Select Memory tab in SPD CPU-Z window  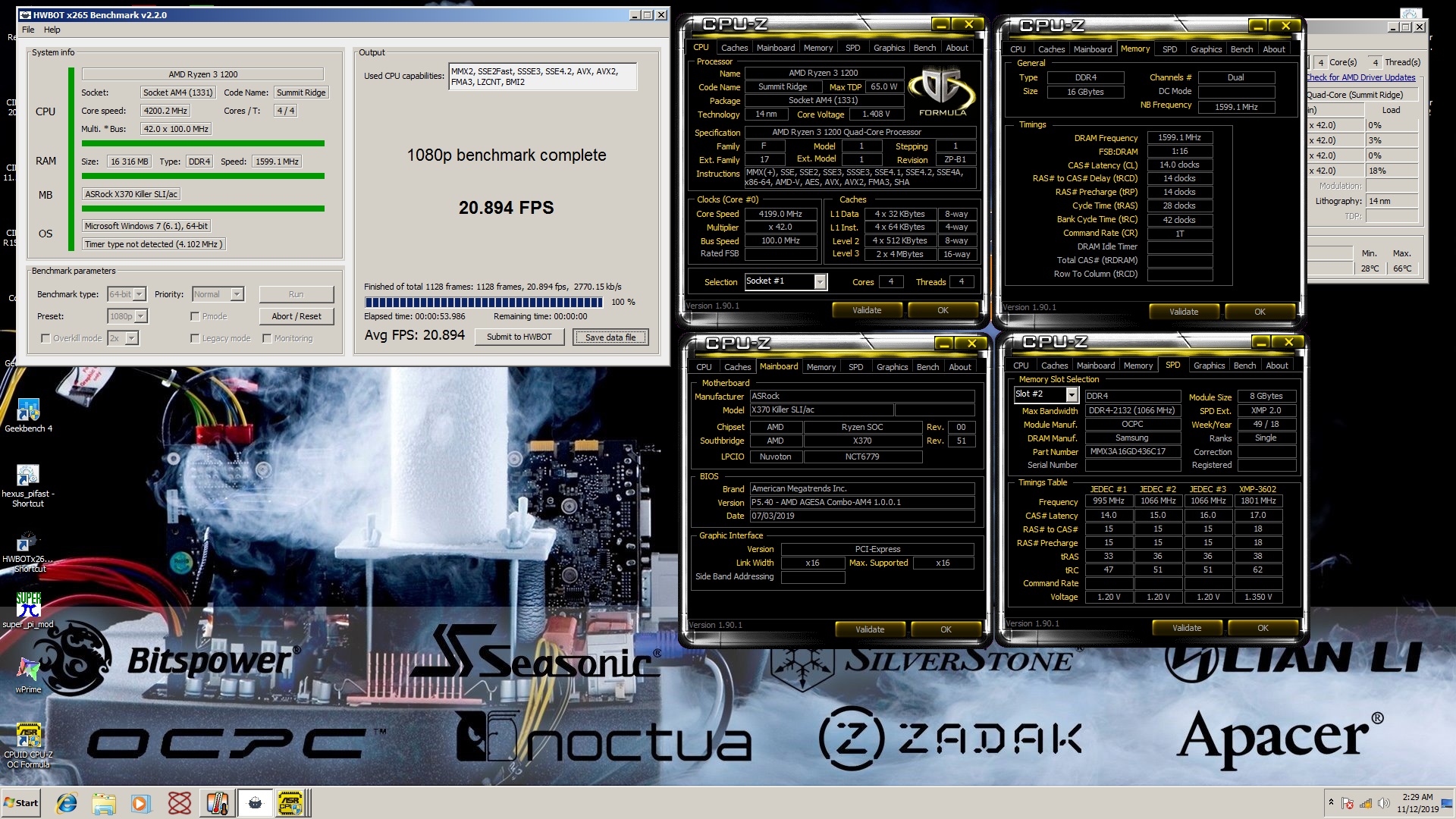click(1137, 365)
